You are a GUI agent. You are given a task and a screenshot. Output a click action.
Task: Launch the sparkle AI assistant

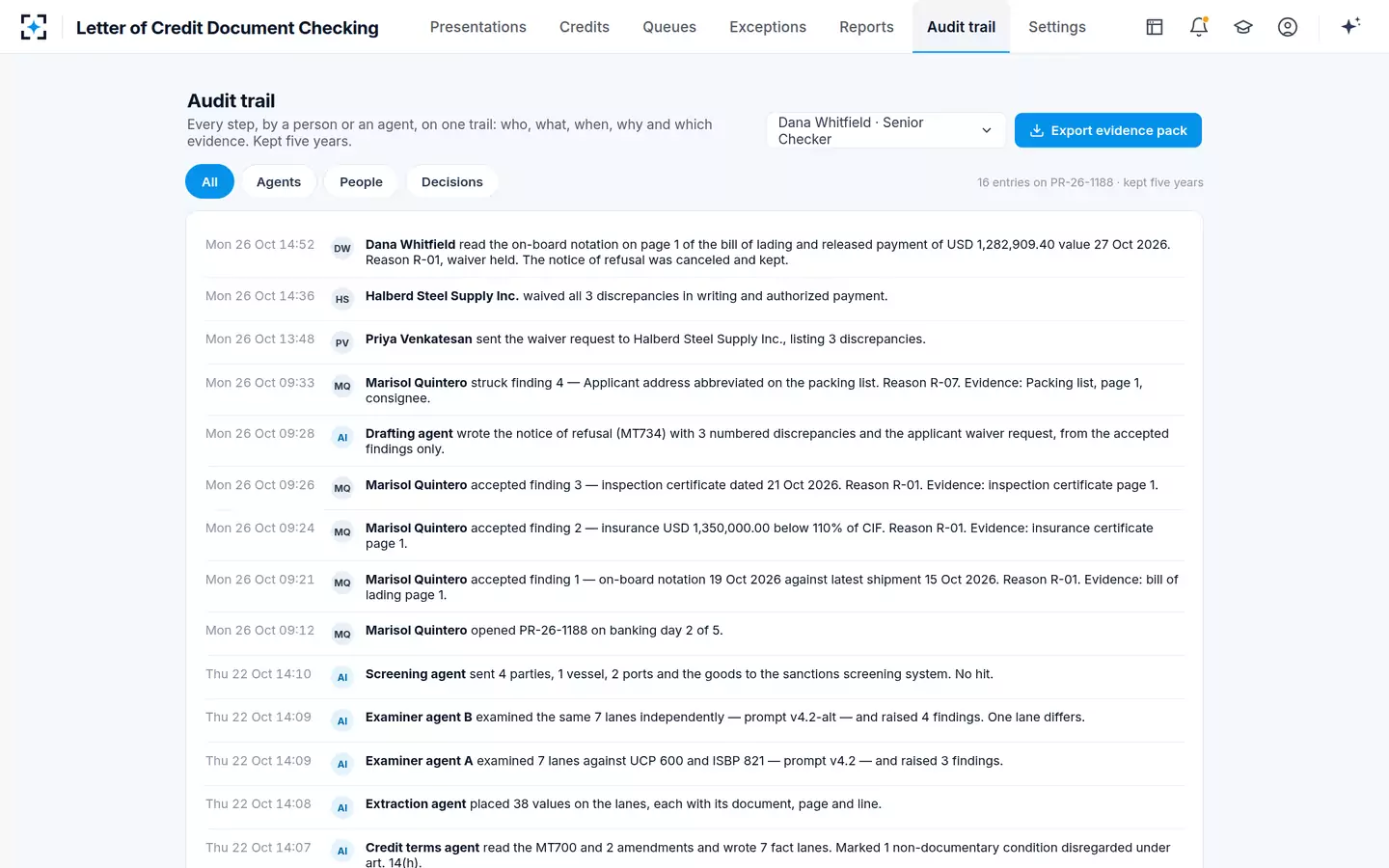pyautogui.click(x=1350, y=26)
